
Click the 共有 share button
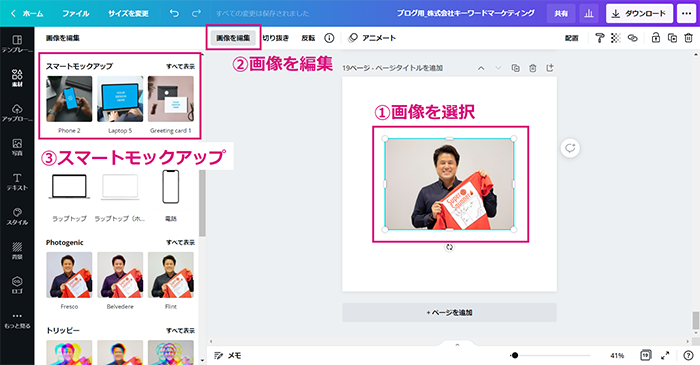click(x=561, y=13)
